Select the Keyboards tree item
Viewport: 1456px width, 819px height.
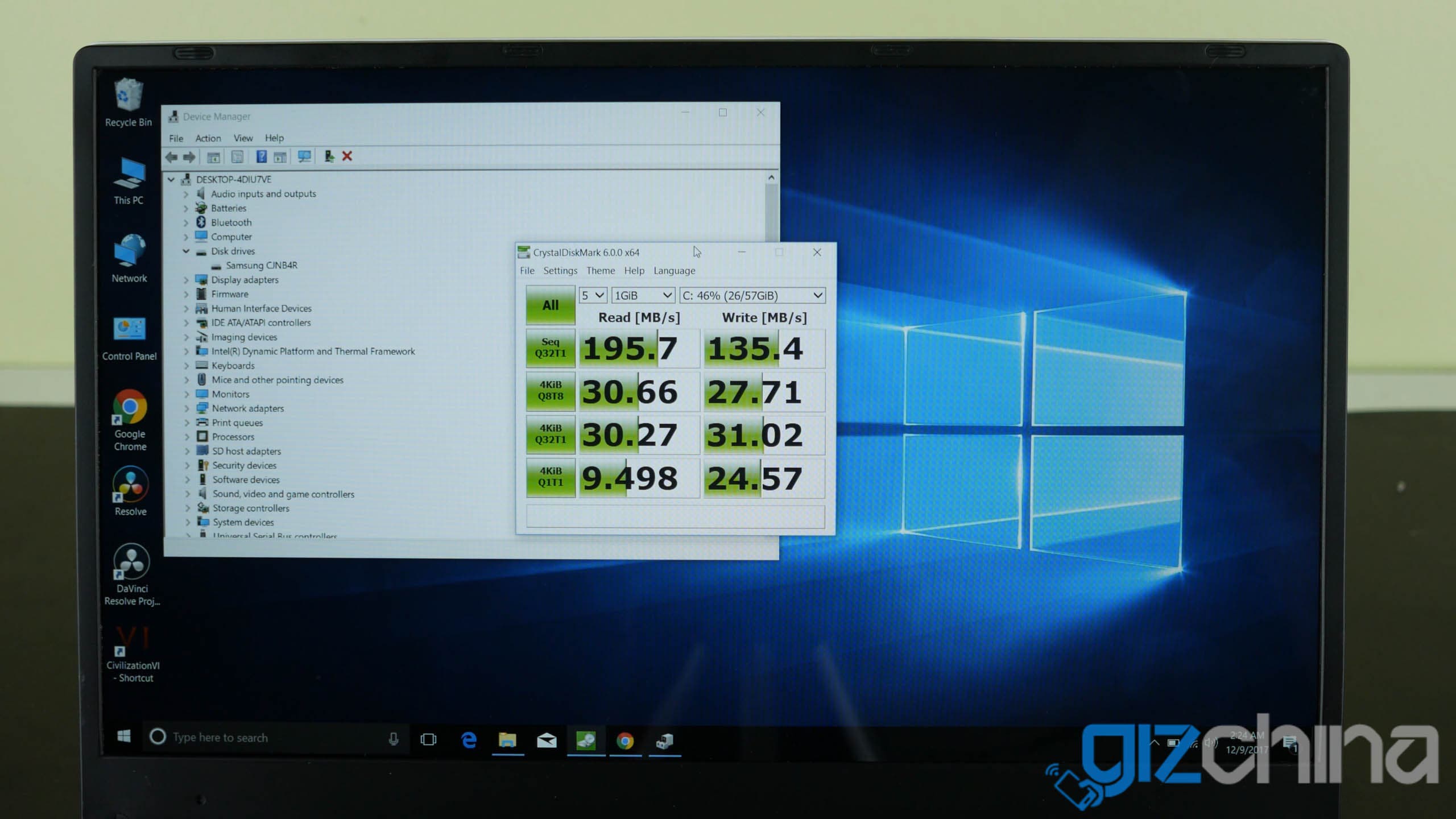233,366
